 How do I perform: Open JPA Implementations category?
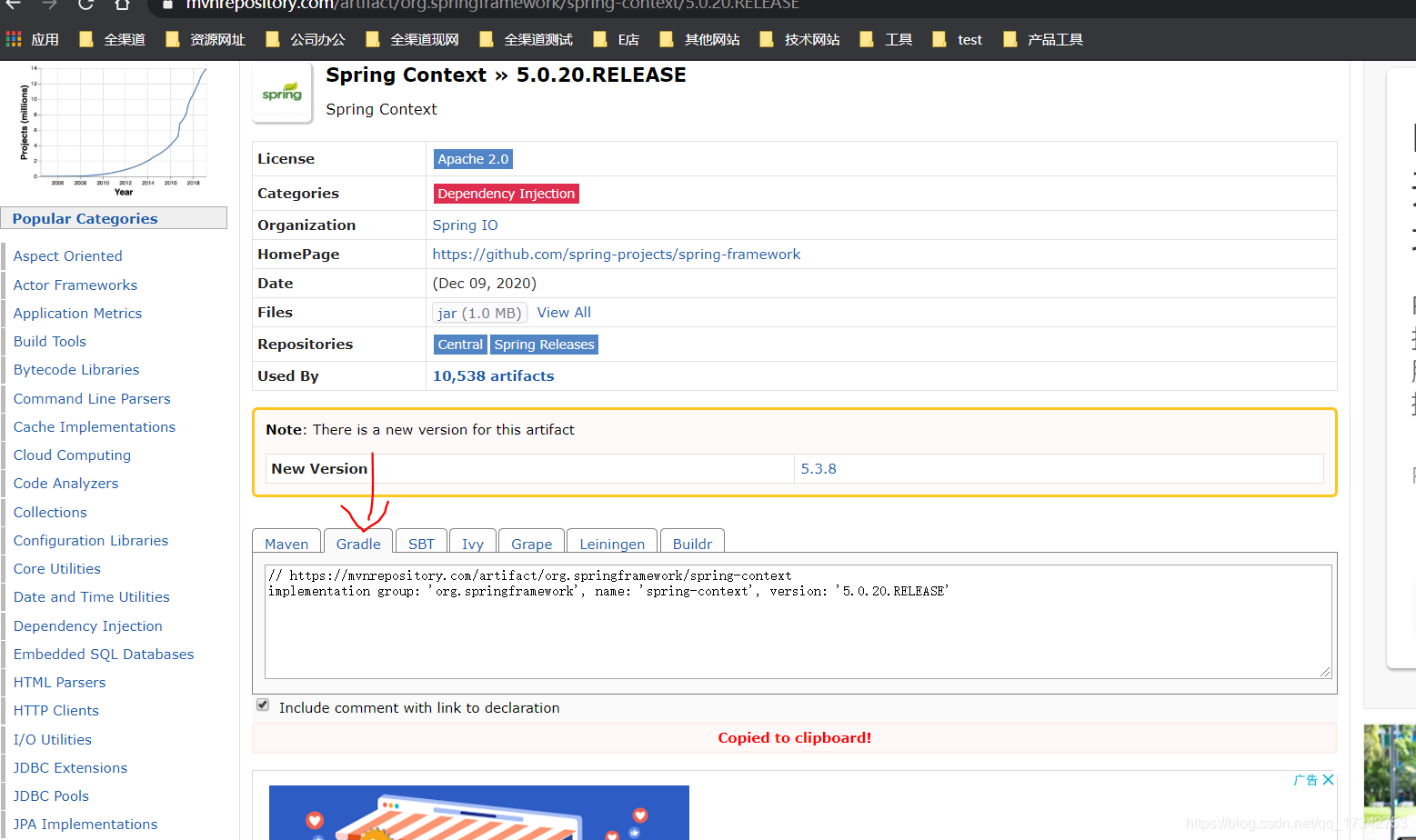click(x=85, y=825)
